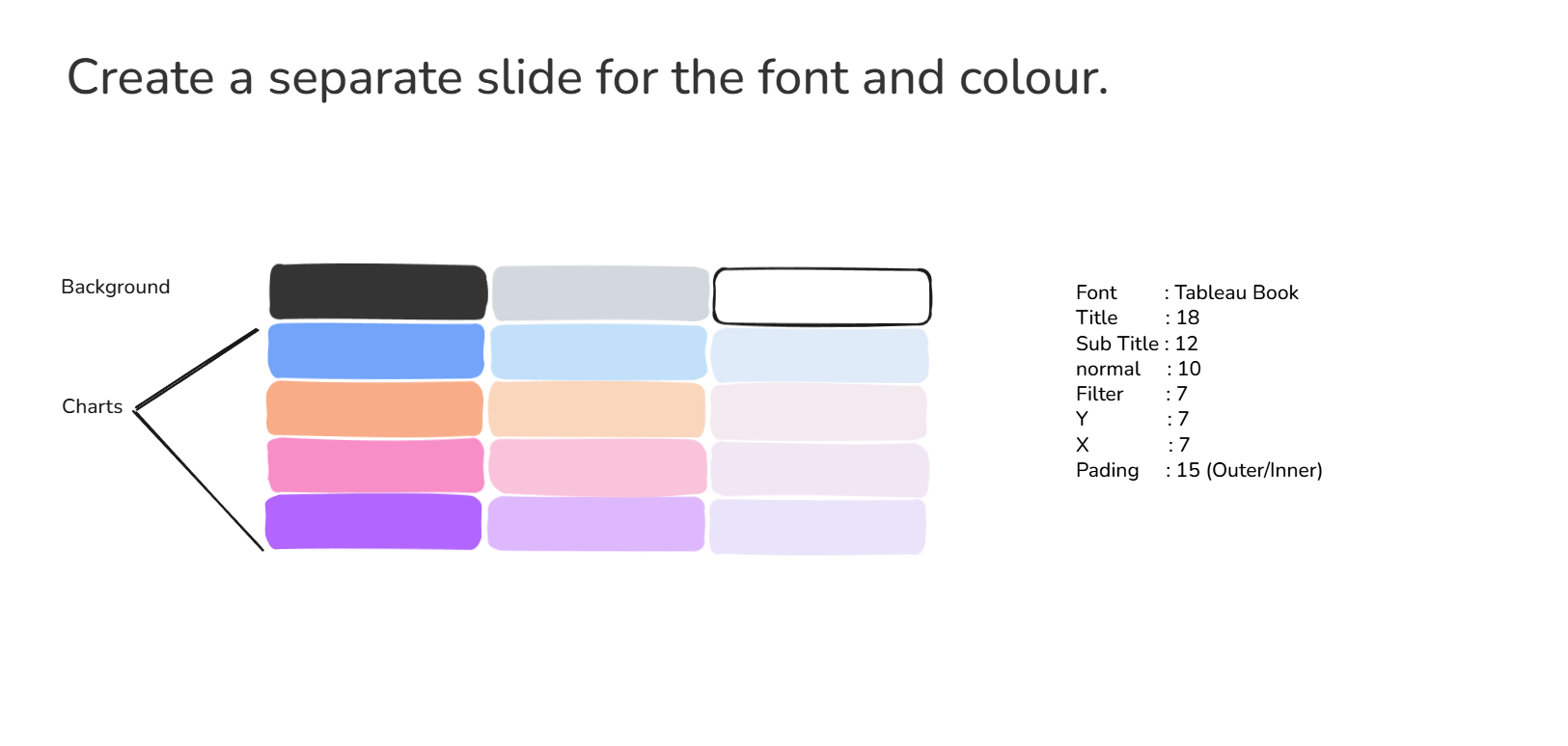The width and height of the screenshot is (1568, 746).
Task: Select the "Sub Title : 12" line
Action: click(x=1137, y=344)
